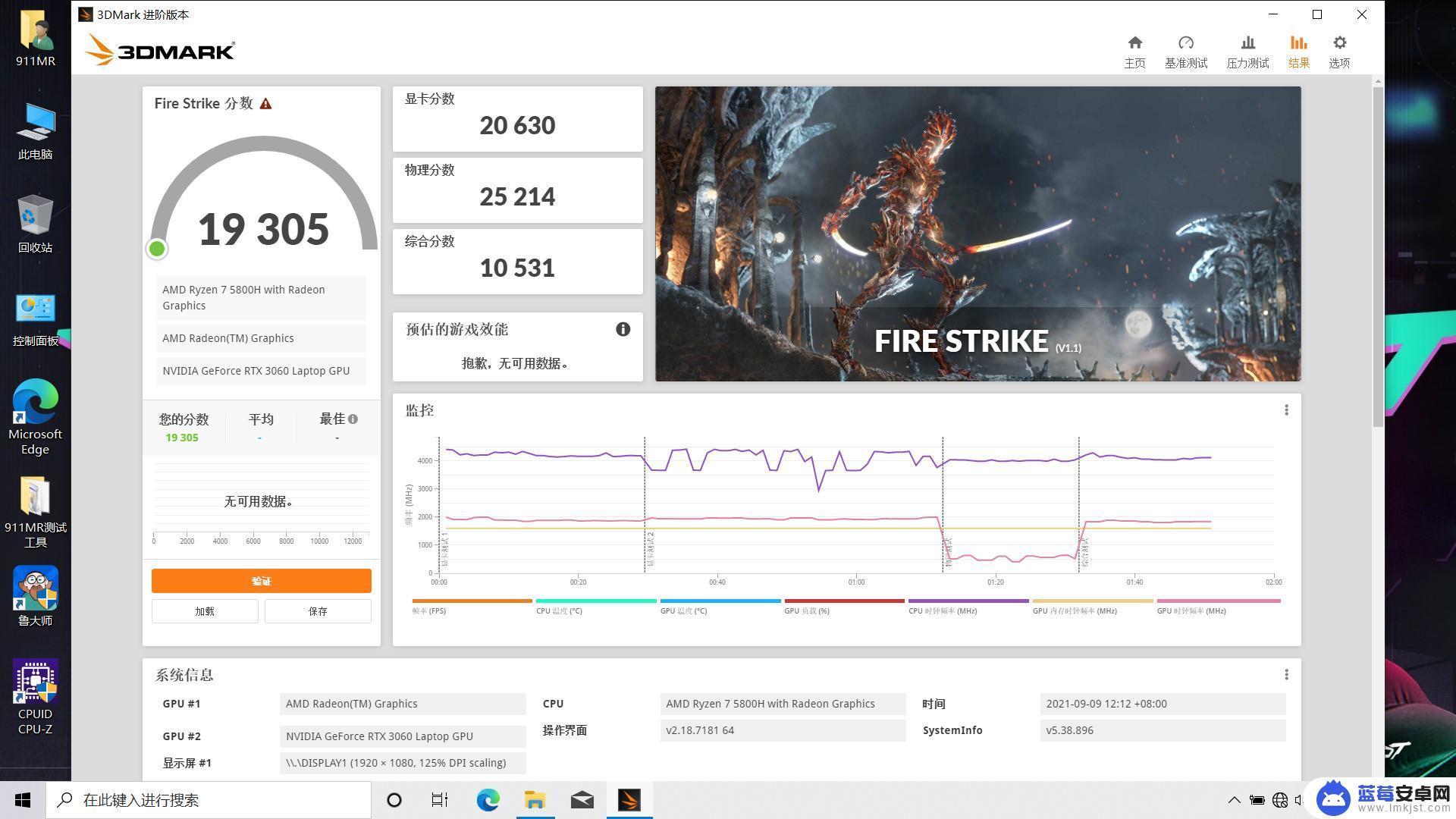Viewport: 1456px width, 819px height.
Task: Open the 回收站 recycle bin icon
Action: pyautogui.click(x=35, y=224)
